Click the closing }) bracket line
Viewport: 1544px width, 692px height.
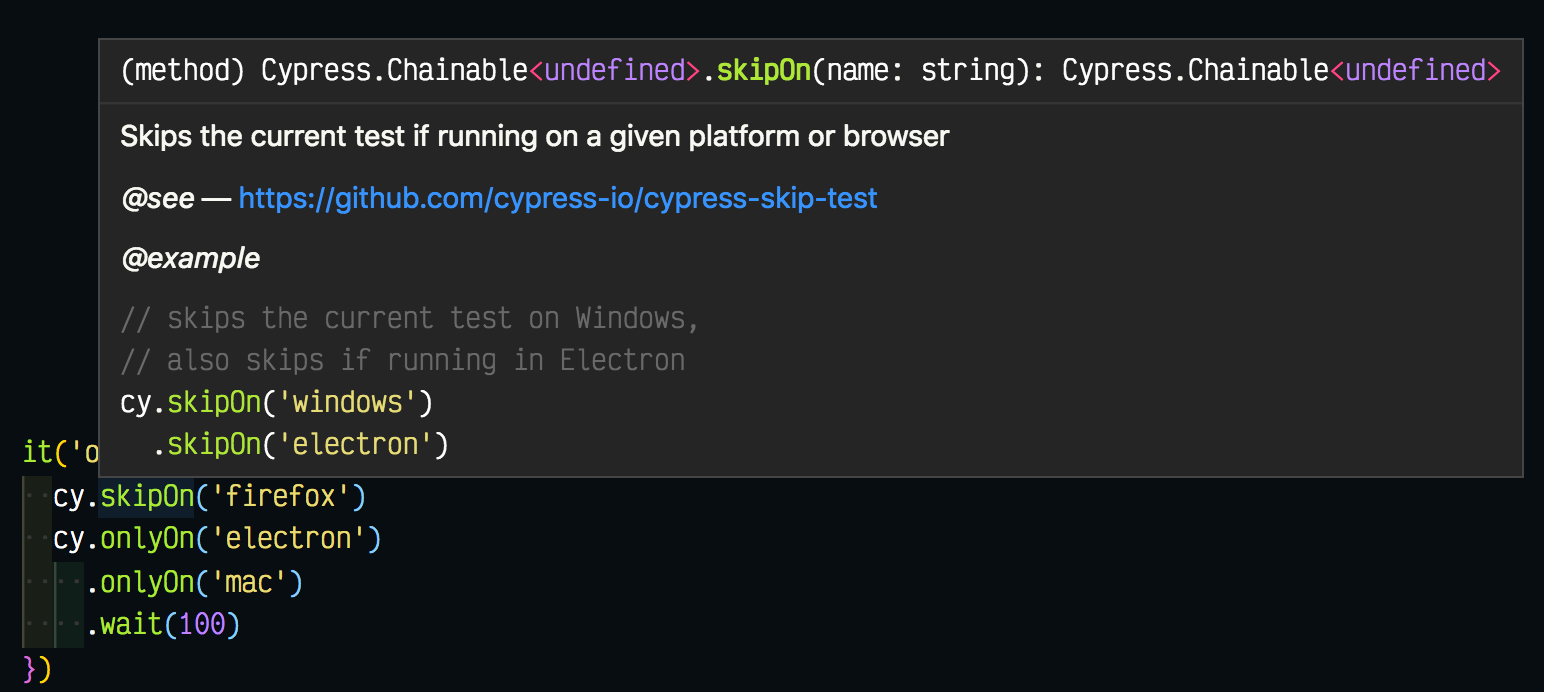[37, 667]
